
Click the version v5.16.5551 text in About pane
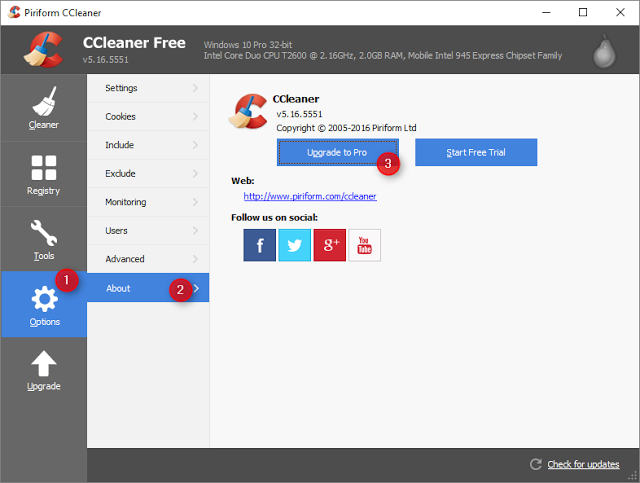click(299, 114)
